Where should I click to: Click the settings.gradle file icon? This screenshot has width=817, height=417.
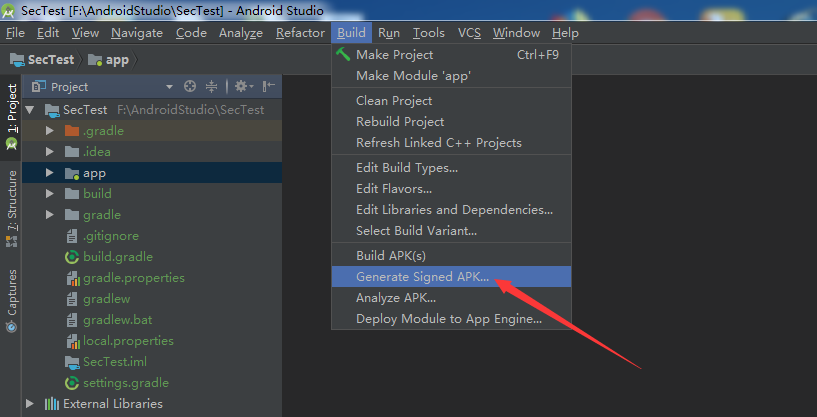pyautogui.click(x=72, y=383)
